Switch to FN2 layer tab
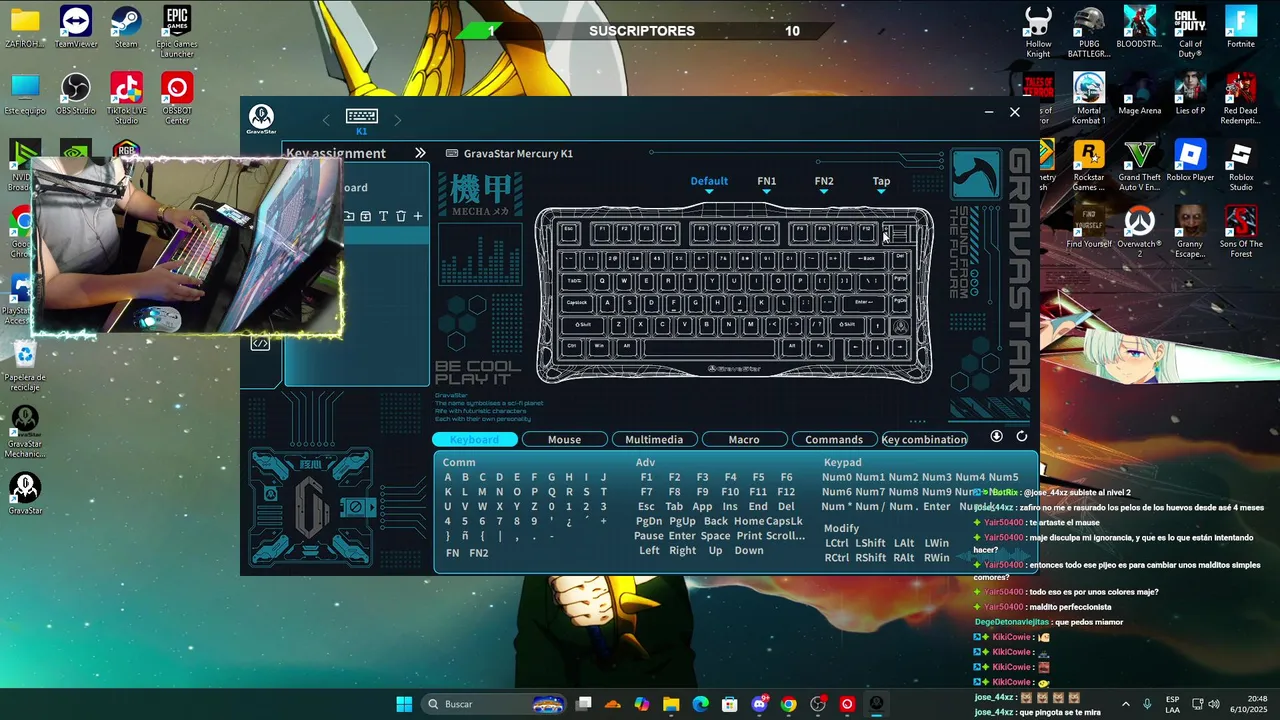The image size is (1280, 720). point(824,181)
